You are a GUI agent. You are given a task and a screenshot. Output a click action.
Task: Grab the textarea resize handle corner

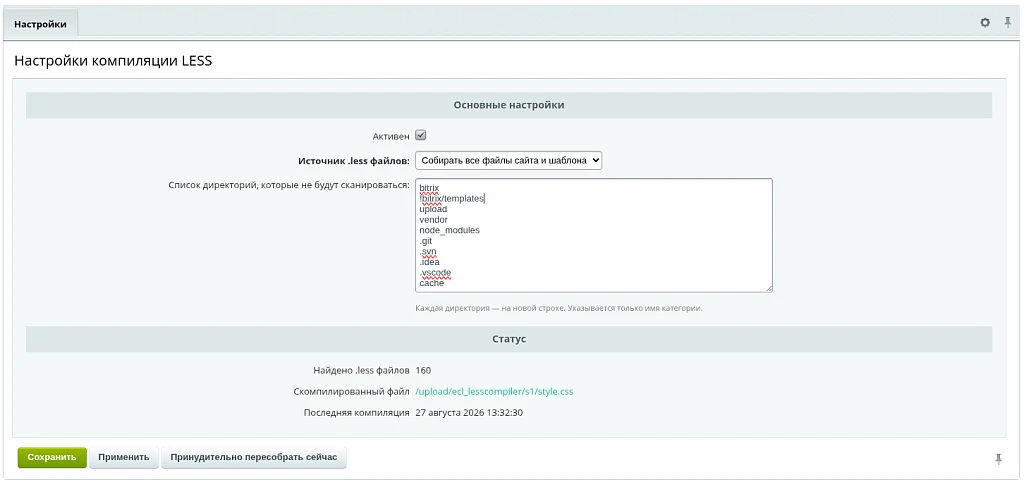click(x=769, y=288)
